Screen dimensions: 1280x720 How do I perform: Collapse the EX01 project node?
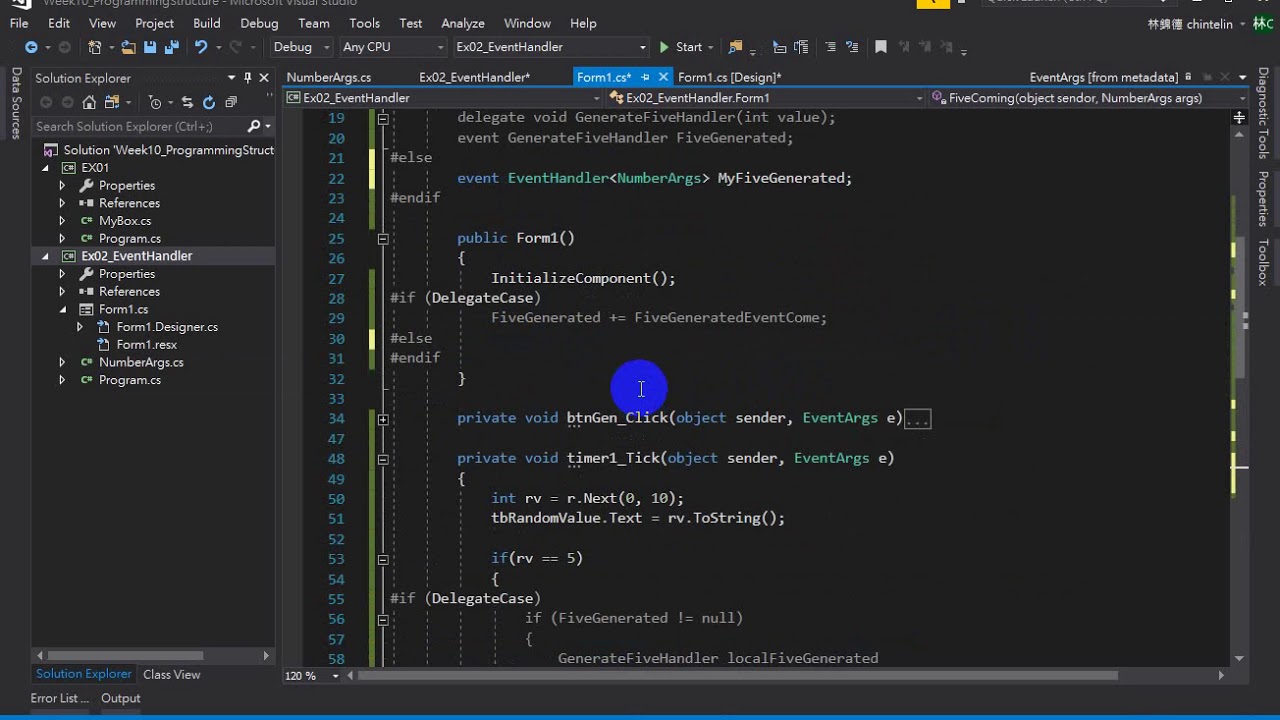pyautogui.click(x=45, y=168)
